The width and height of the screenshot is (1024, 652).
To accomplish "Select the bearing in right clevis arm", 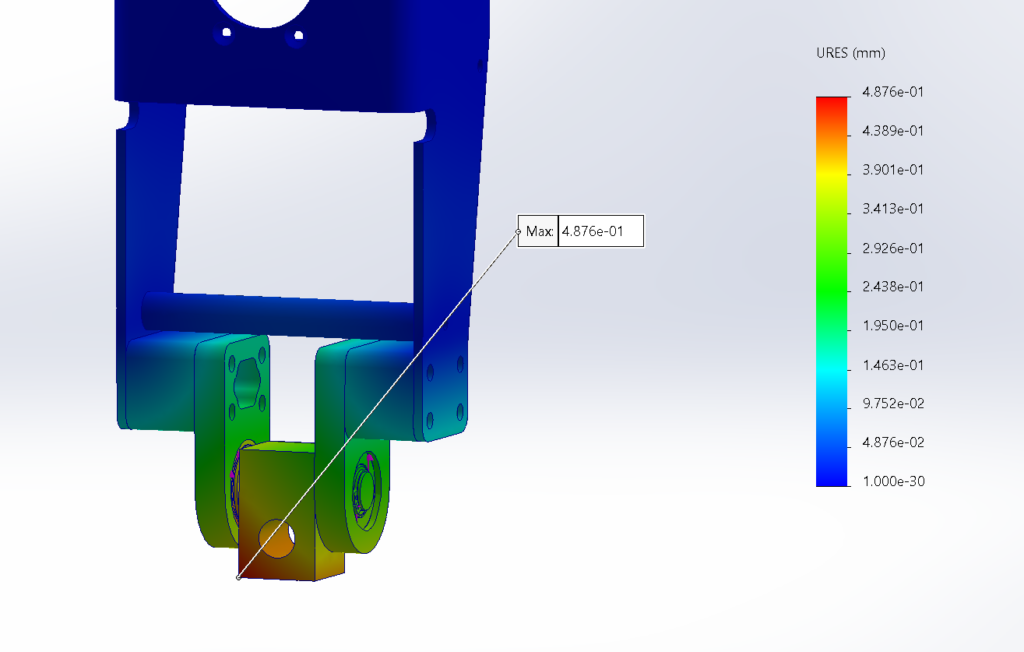I will point(366,485).
